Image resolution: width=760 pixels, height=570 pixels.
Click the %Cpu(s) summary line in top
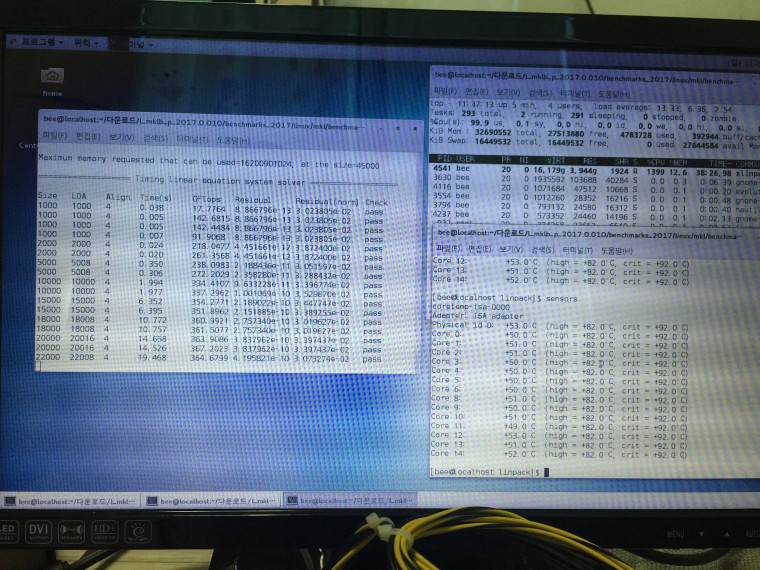coord(595,125)
